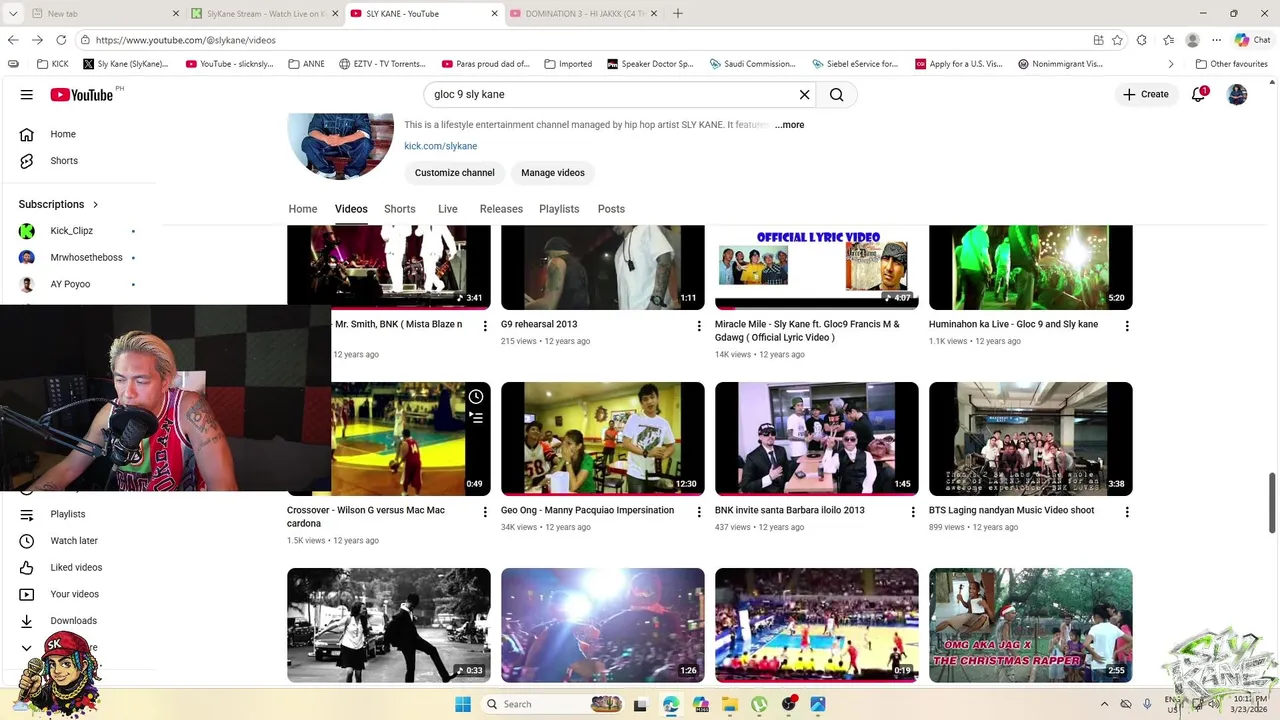Open the notifications bell
The width and height of the screenshot is (1280, 720).
click(x=1198, y=94)
